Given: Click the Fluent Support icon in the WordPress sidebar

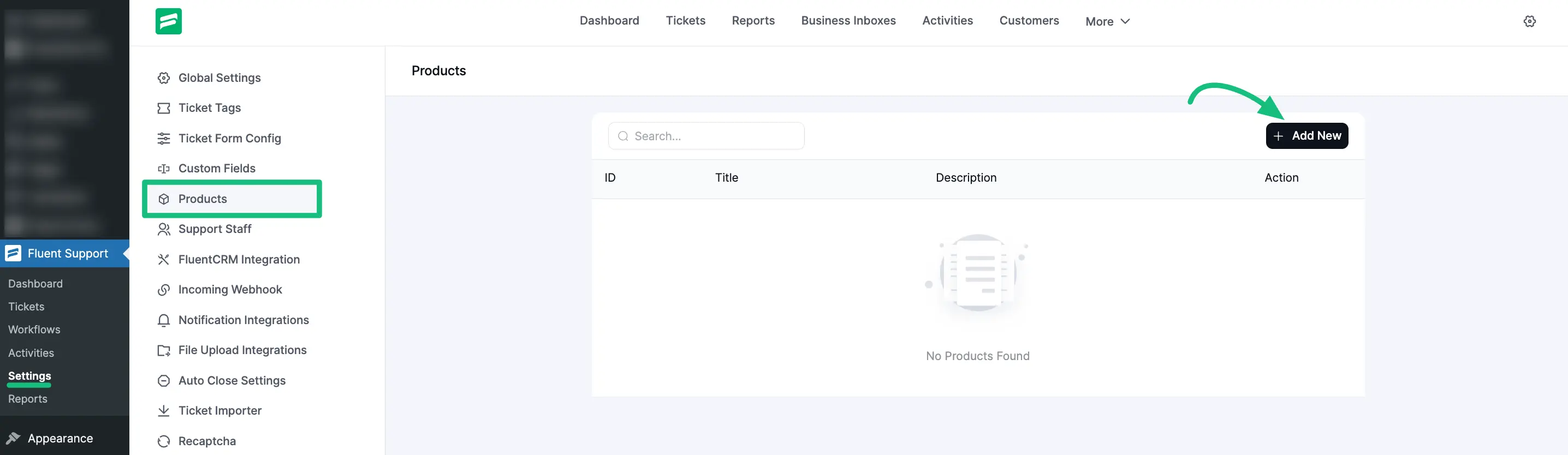Looking at the screenshot, I should click(14, 253).
